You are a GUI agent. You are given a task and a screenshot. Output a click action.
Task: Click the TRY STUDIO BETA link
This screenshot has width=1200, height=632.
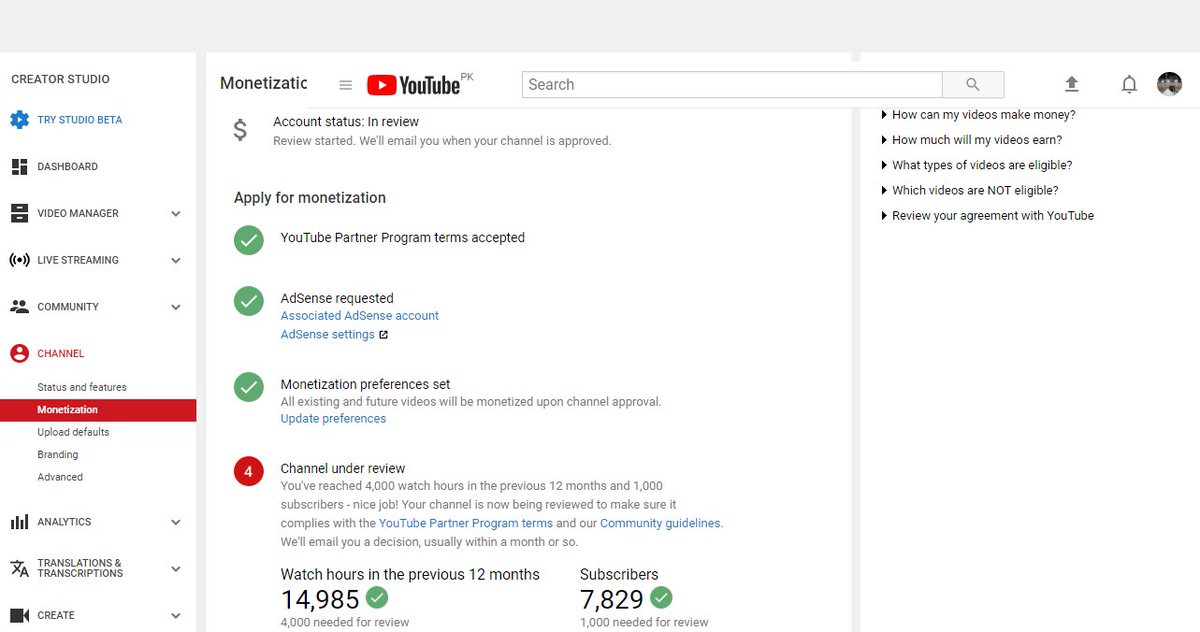point(80,120)
